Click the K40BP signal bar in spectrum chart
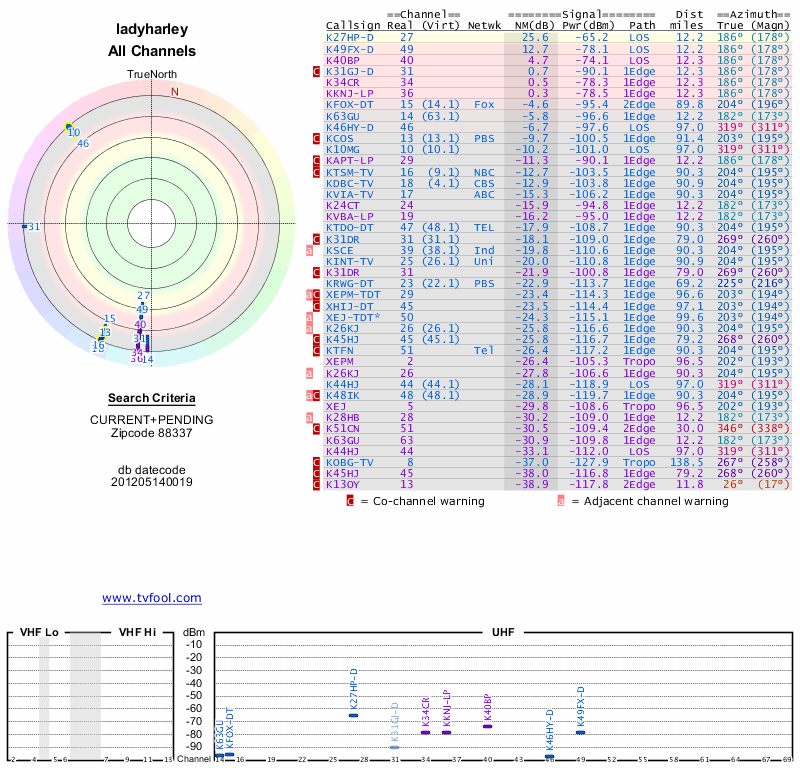This screenshot has width=800, height=768. (488, 726)
